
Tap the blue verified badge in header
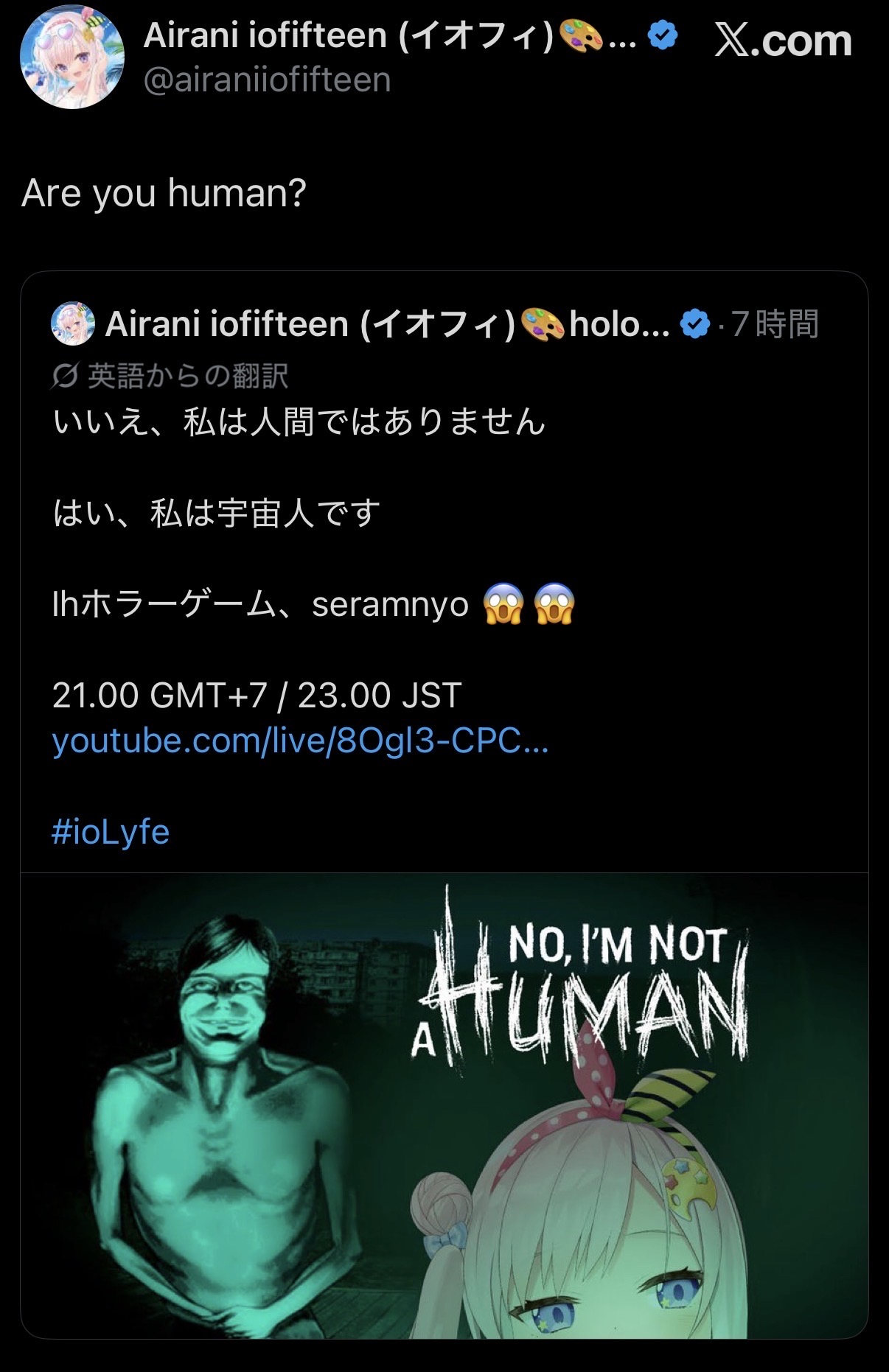(662, 35)
